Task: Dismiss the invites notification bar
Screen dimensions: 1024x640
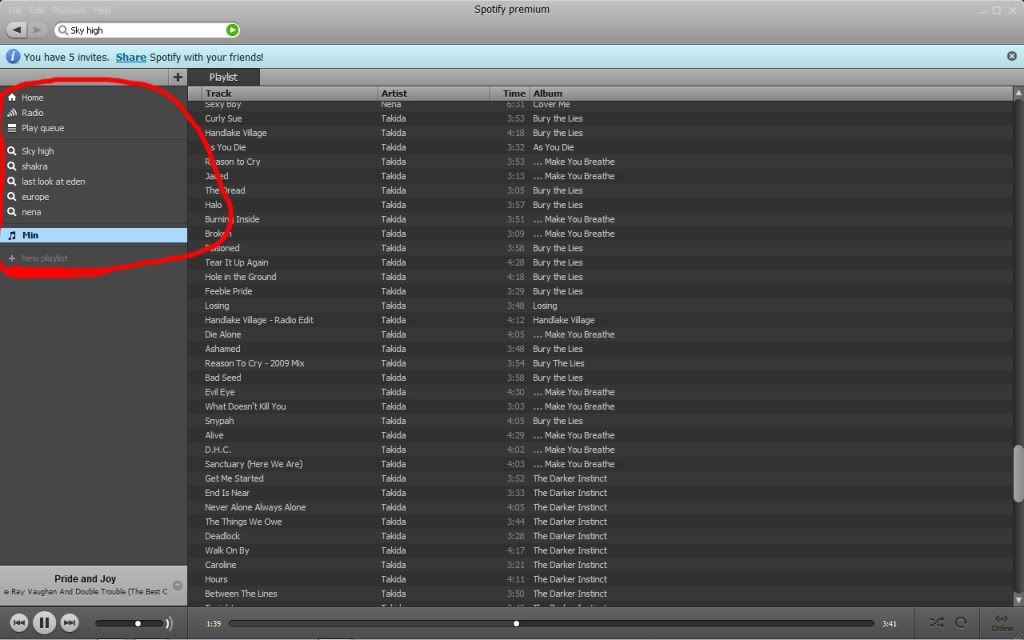Action: point(1011,57)
